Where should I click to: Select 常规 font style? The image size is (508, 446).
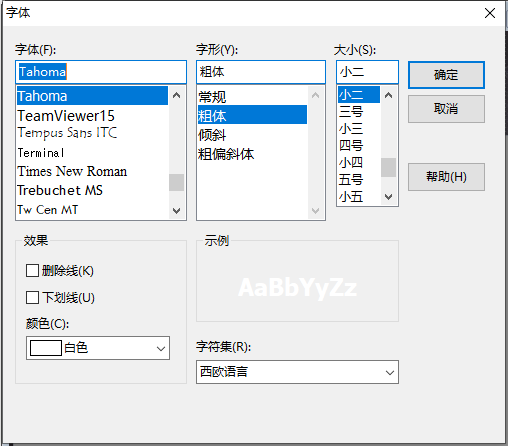(252, 97)
